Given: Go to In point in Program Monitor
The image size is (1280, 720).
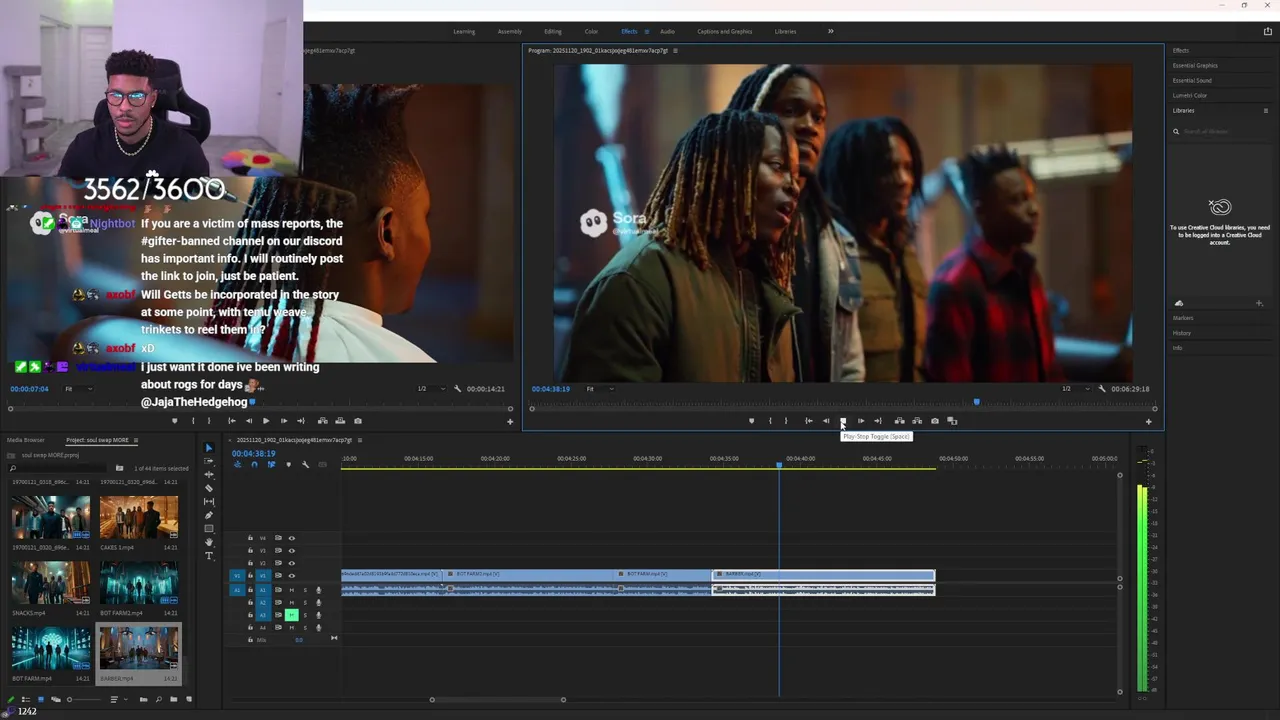Looking at the screenshot, I should click(x=808, y=421).
